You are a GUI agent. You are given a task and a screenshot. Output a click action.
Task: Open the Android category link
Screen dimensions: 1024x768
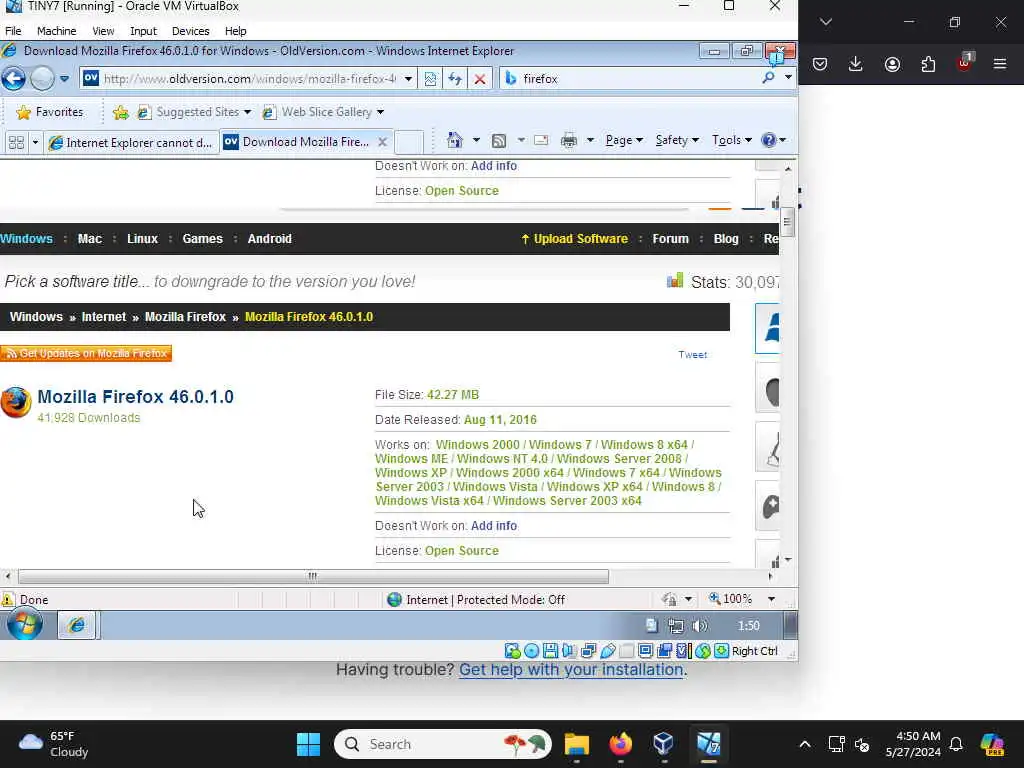coord(269,239)
